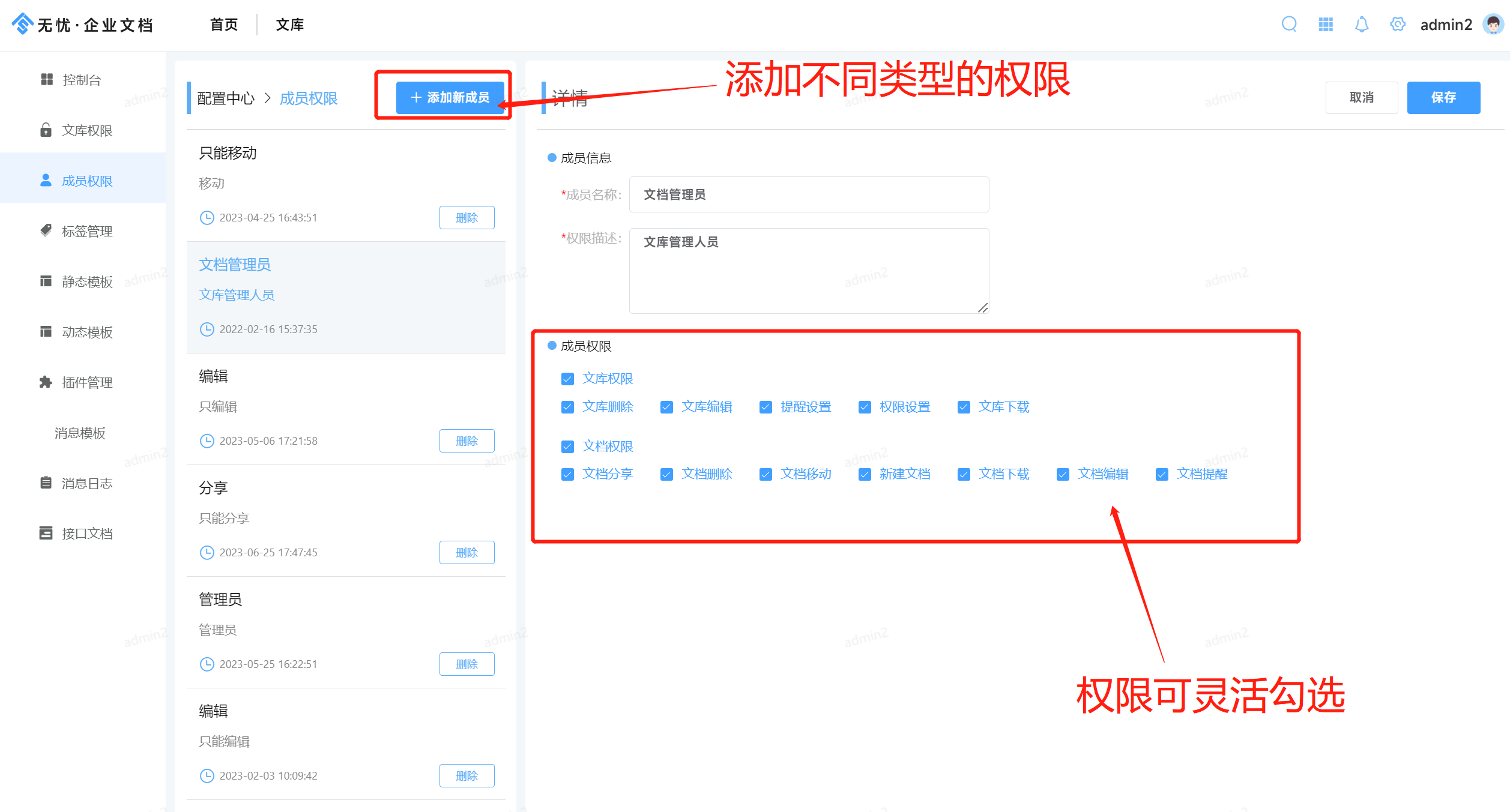This screenshot has width=1510, height=812.
Task: Delete the 只能移动 member entry
Action: (467, 218)
